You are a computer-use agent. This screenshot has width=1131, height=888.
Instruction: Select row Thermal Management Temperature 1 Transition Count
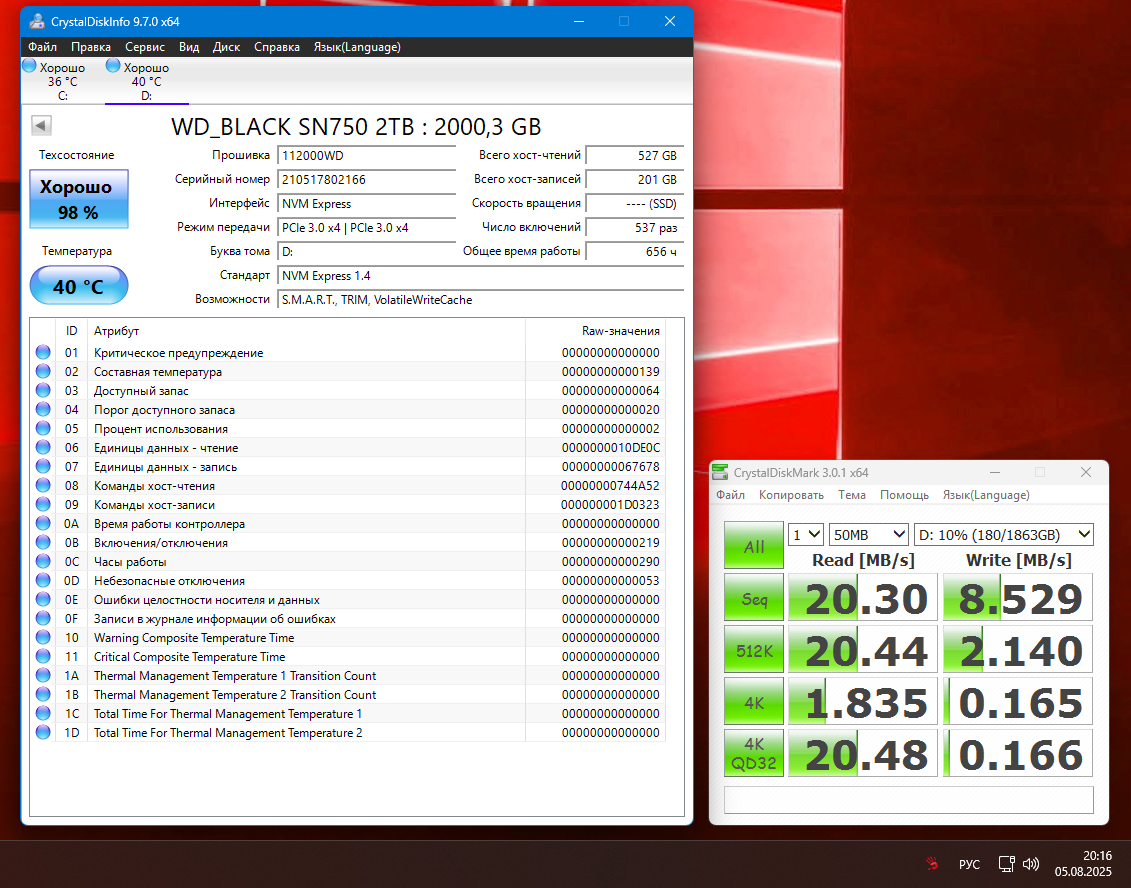pos(348,675)
